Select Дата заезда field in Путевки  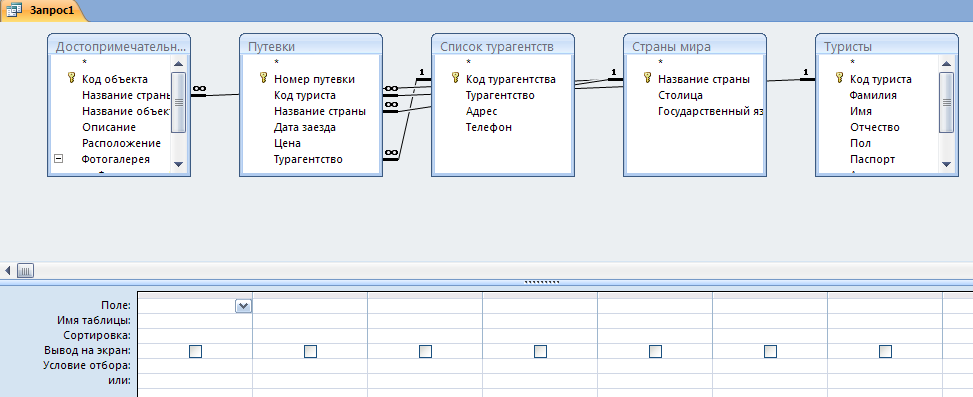click(x=305, y=127)
